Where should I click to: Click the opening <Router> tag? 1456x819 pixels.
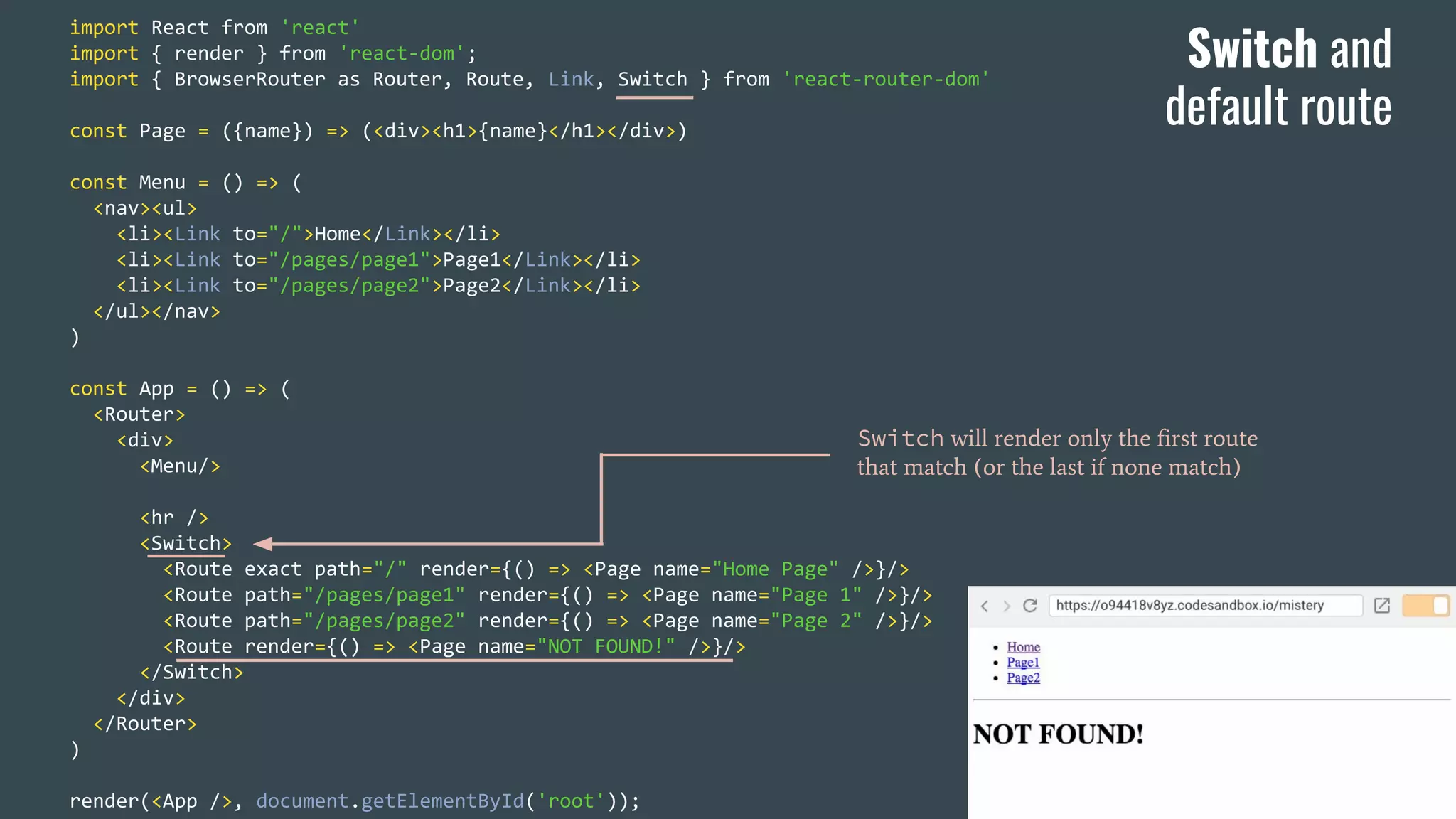click(139, 414)
